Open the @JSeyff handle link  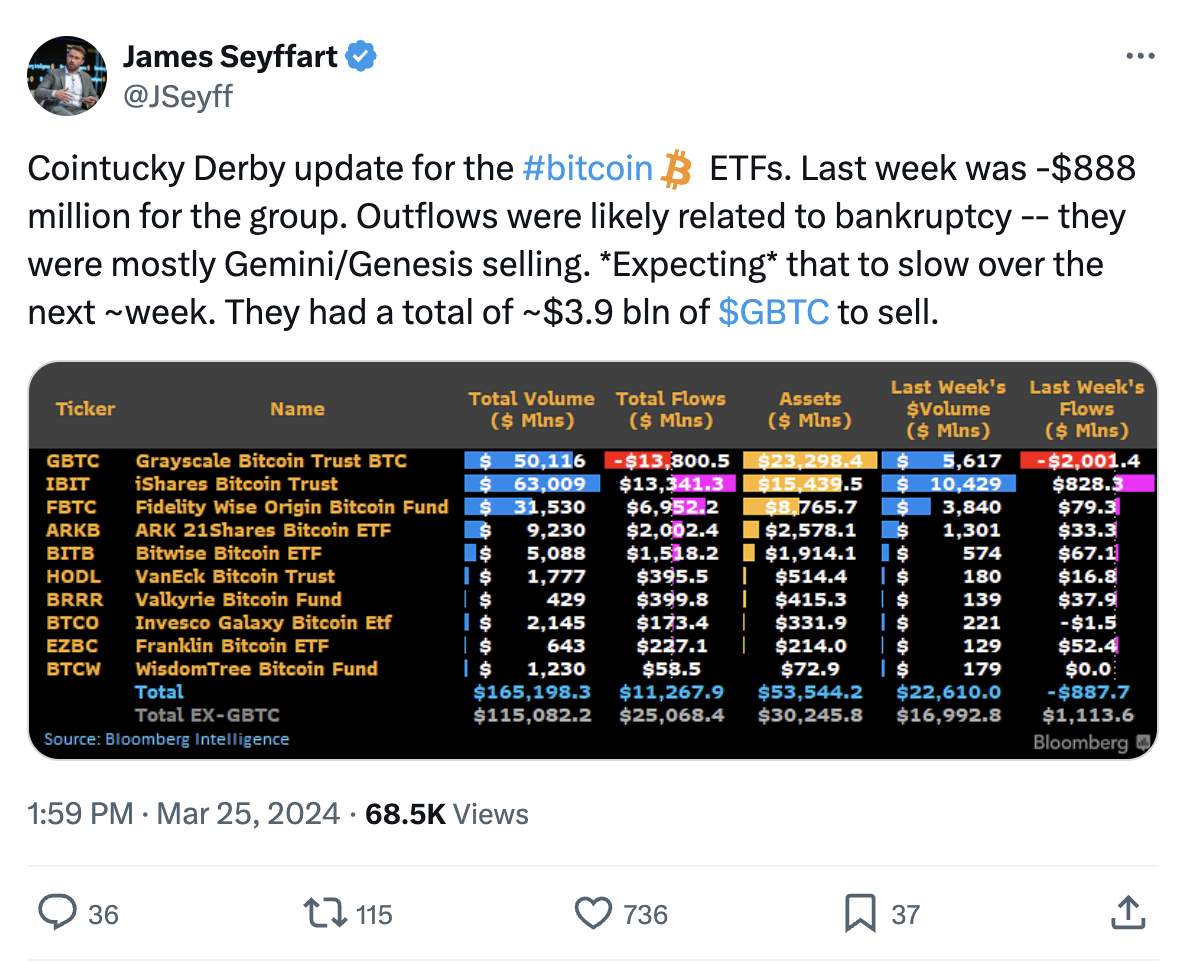pos(177,96)
